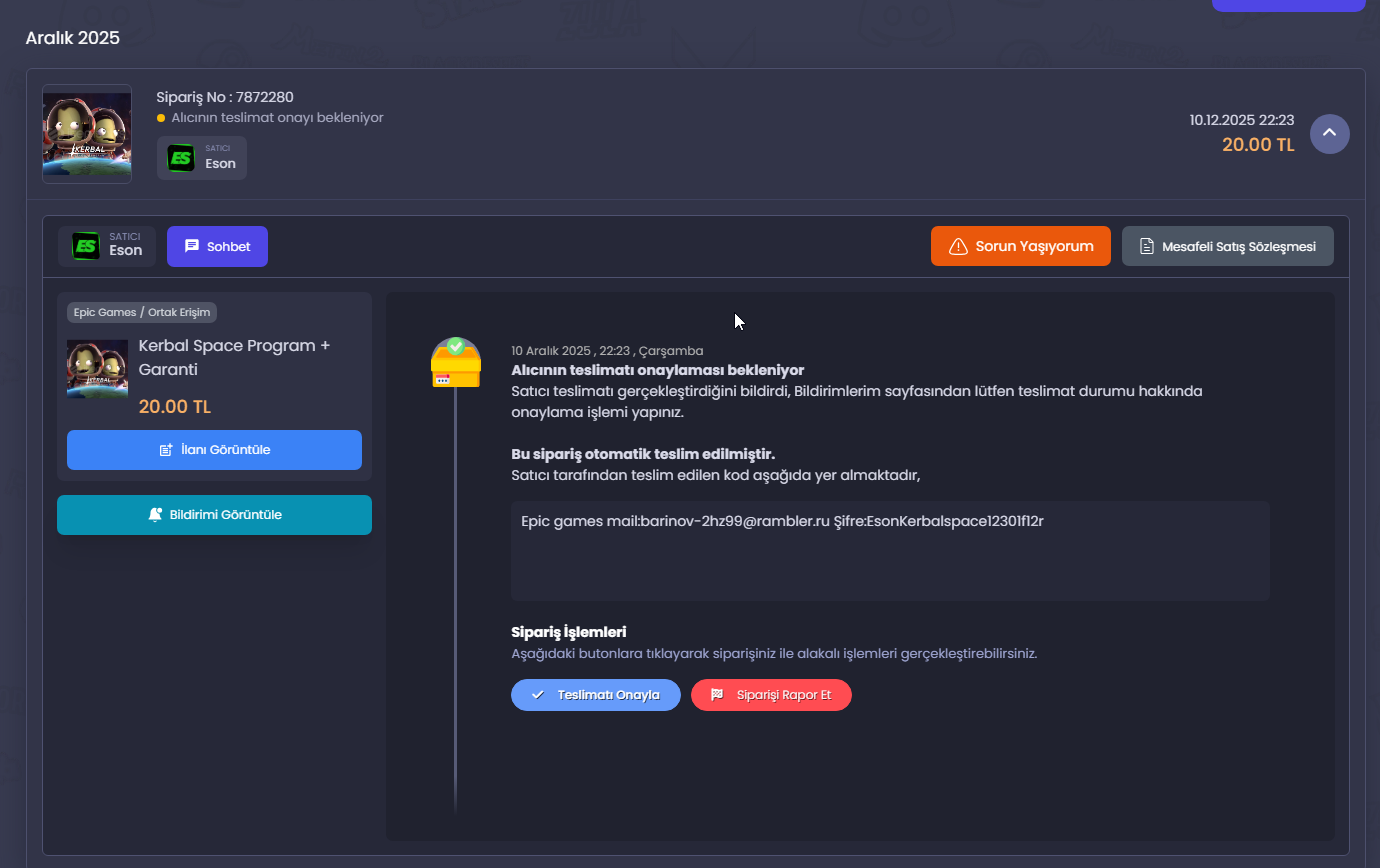Click the Sorun Yaşıyorum button

point(1021,246)
